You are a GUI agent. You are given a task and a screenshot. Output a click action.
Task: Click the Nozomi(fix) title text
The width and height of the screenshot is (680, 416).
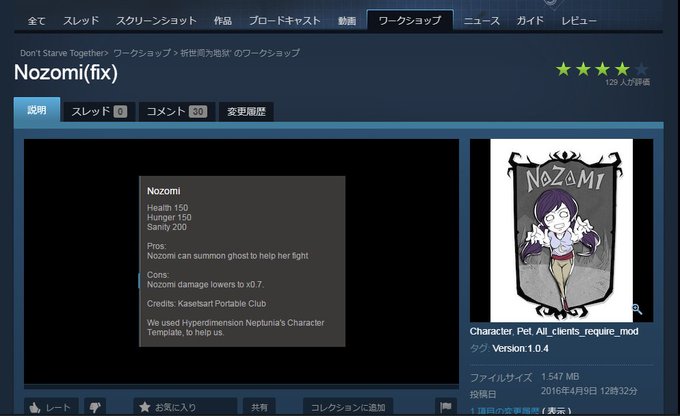[x=66, y=72]
